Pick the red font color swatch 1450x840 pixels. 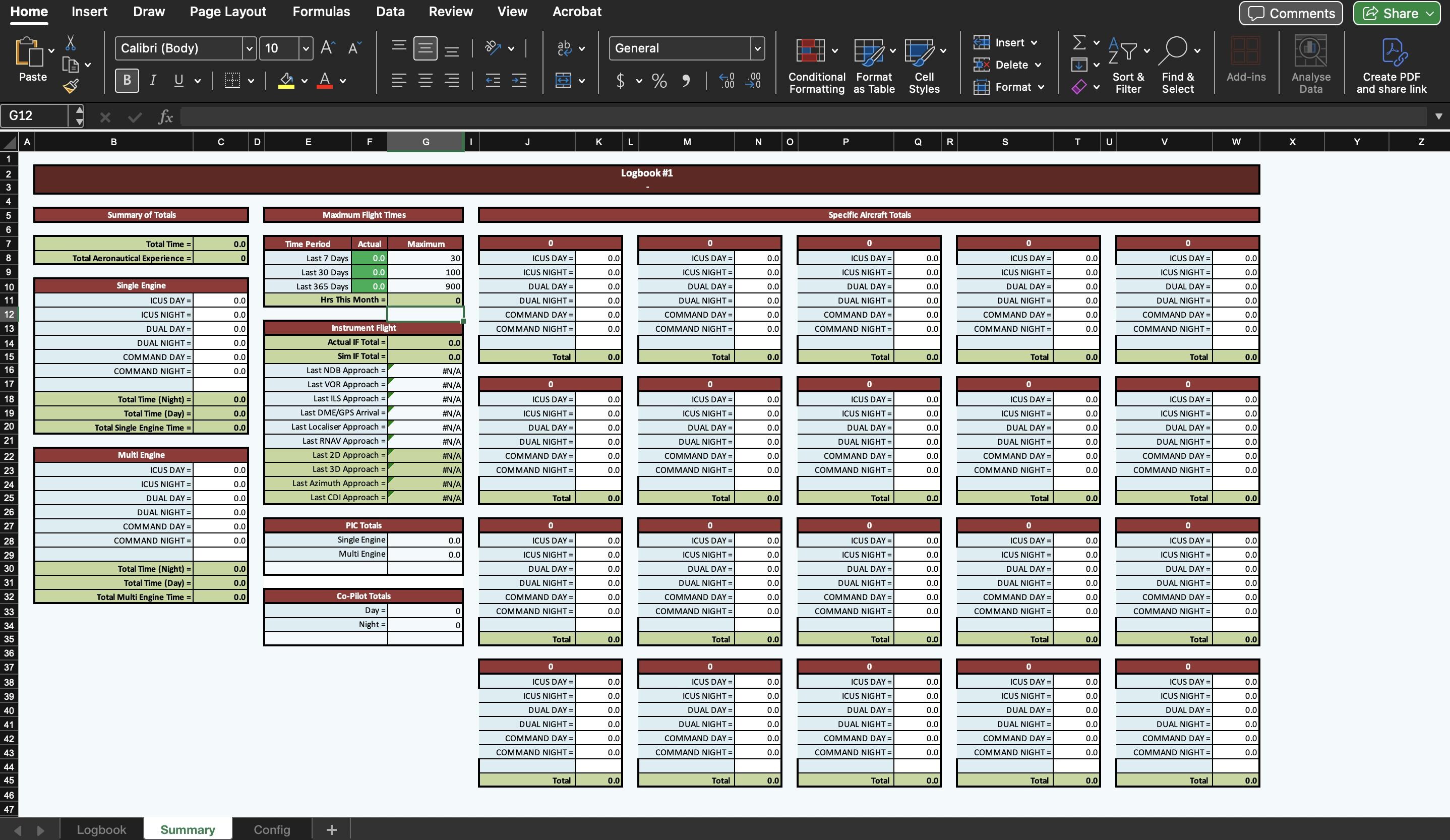(324, 87)
